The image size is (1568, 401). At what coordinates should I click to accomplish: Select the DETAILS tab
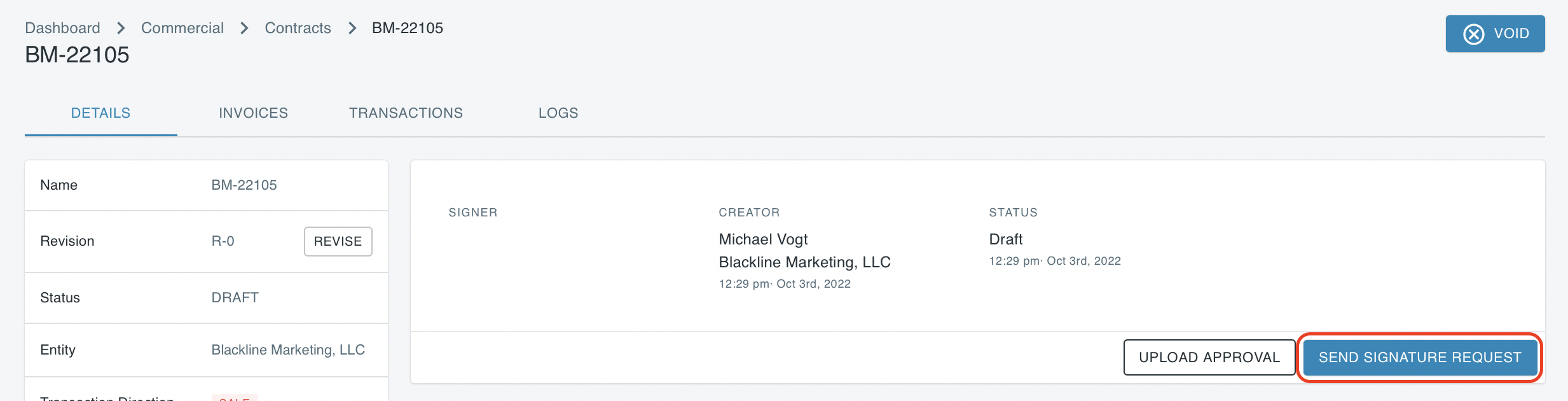click(100, 113)
